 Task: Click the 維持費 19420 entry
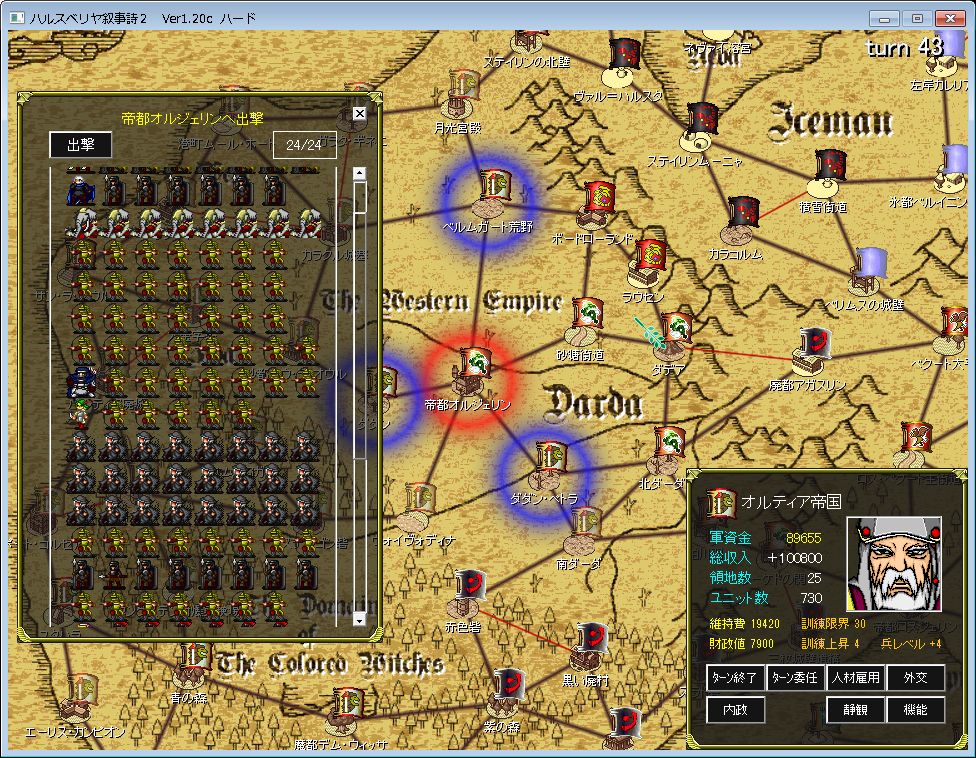click(x=744, y=624)
